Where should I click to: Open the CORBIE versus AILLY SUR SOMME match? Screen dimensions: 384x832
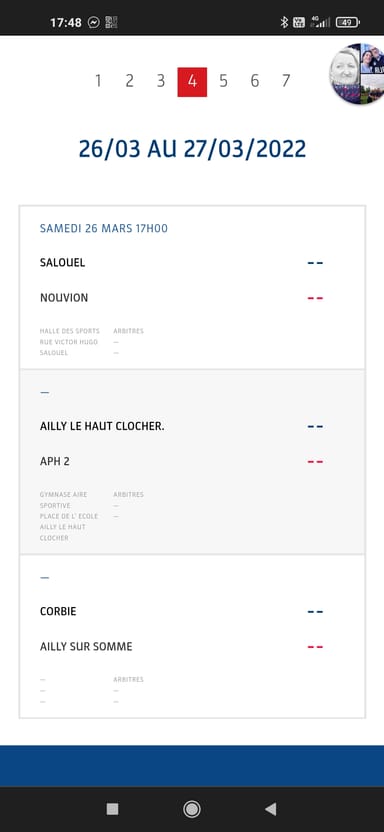point(192,636)
